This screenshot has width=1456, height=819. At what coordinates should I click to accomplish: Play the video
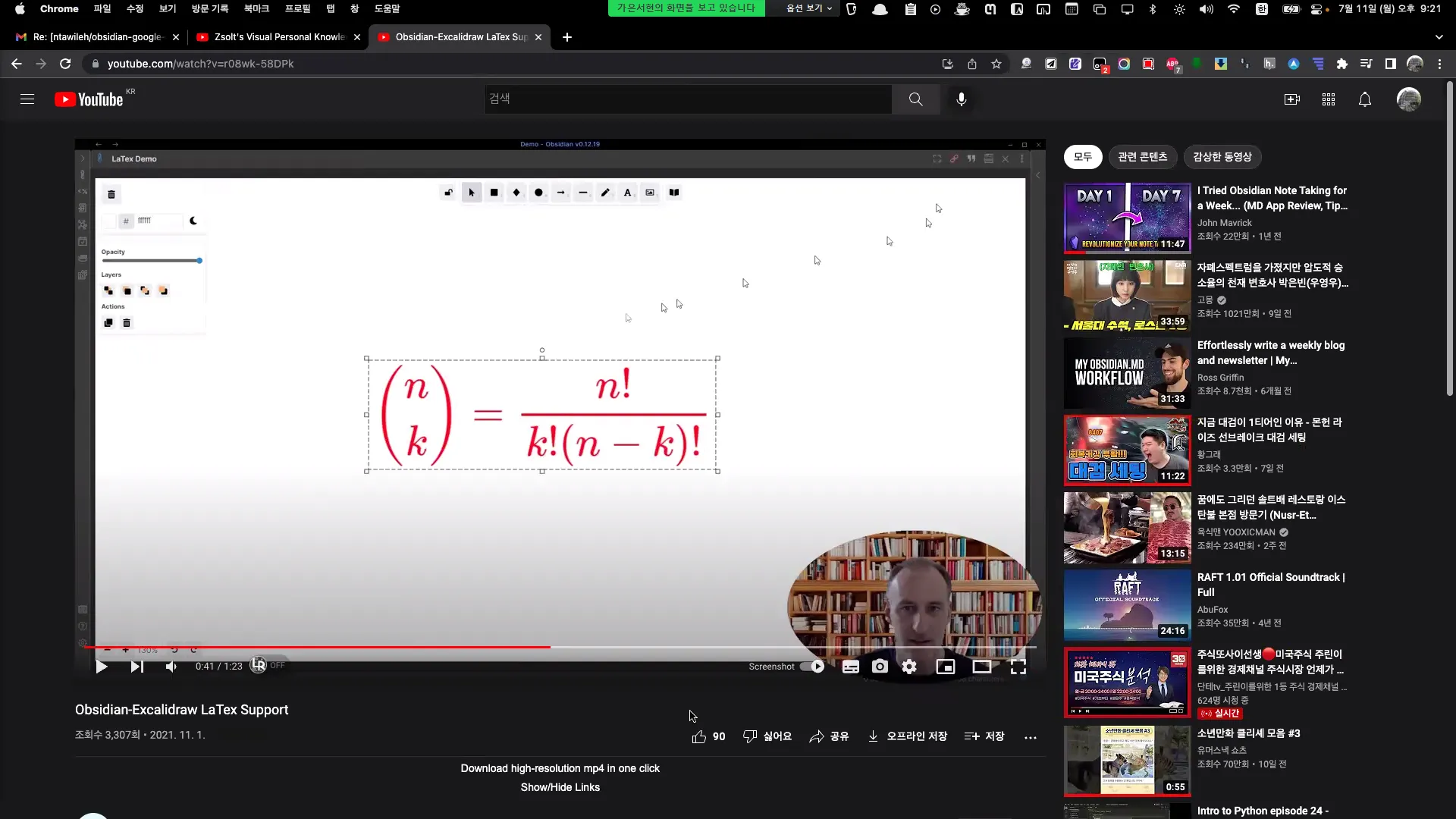click(x=102, y=667)
